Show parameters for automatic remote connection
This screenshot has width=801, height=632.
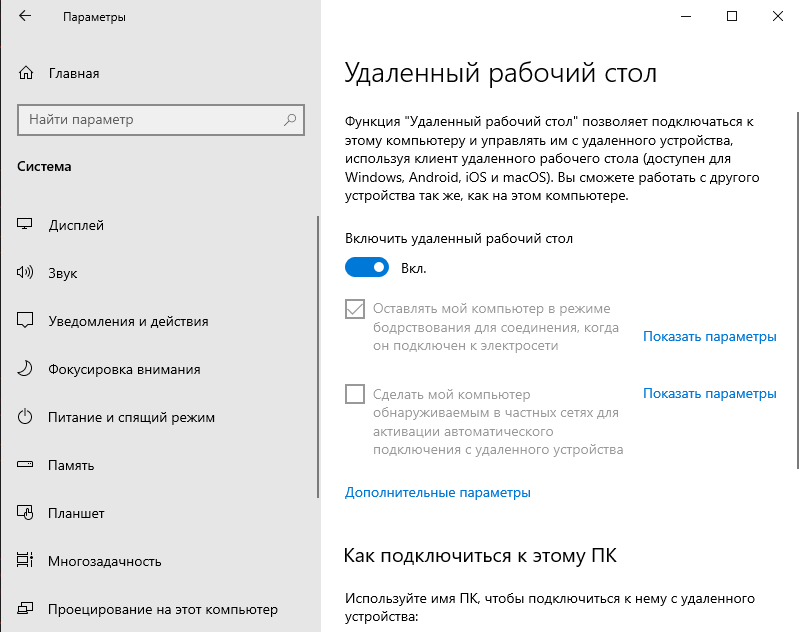tap(709, 393)
